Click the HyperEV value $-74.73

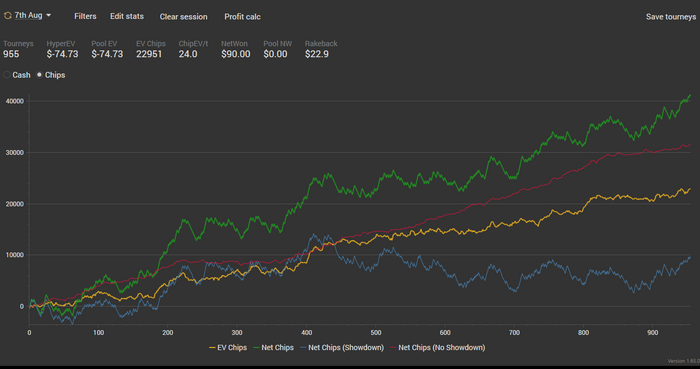pos(62,54)
